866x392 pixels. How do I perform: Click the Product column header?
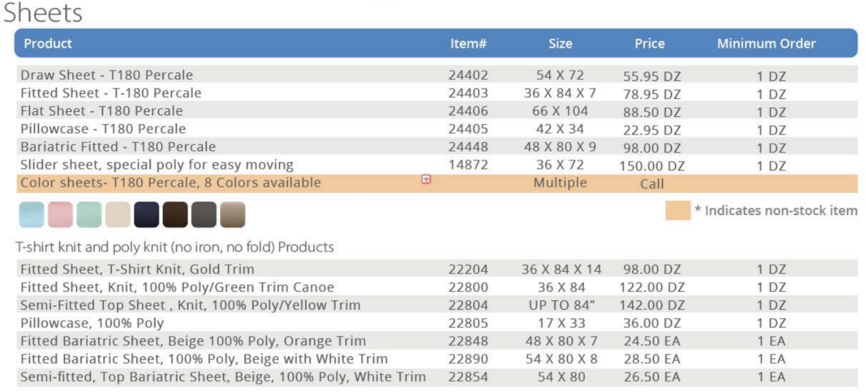point(48,44)
